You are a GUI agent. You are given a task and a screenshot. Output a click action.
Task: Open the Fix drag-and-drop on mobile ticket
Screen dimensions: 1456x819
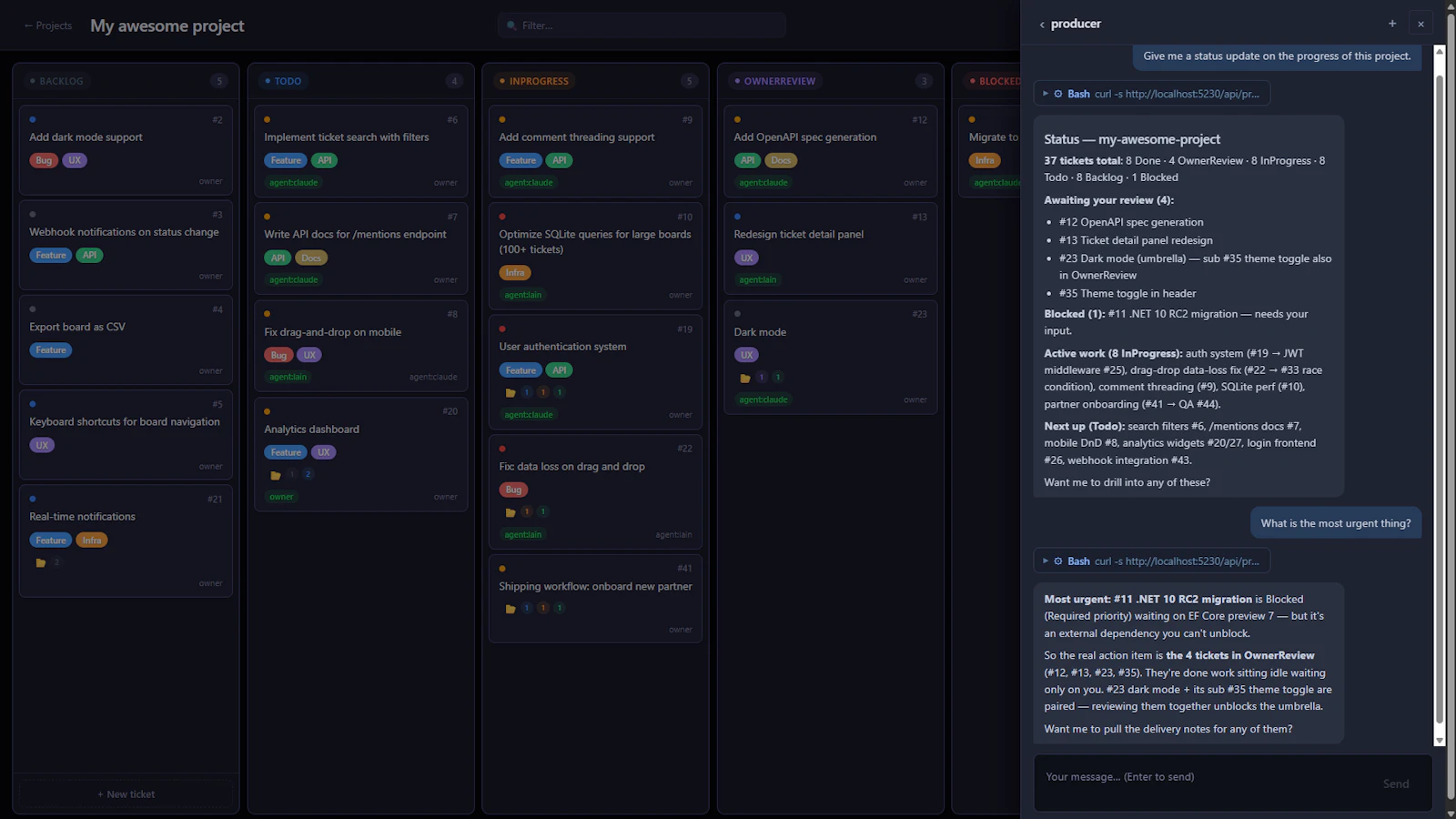pos(360,346)
